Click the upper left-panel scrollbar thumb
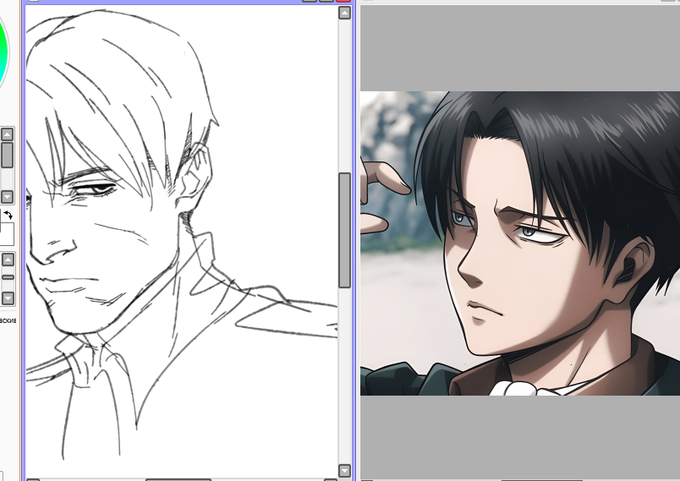This screenshot has height=481, width=680. tap(7, 155)
